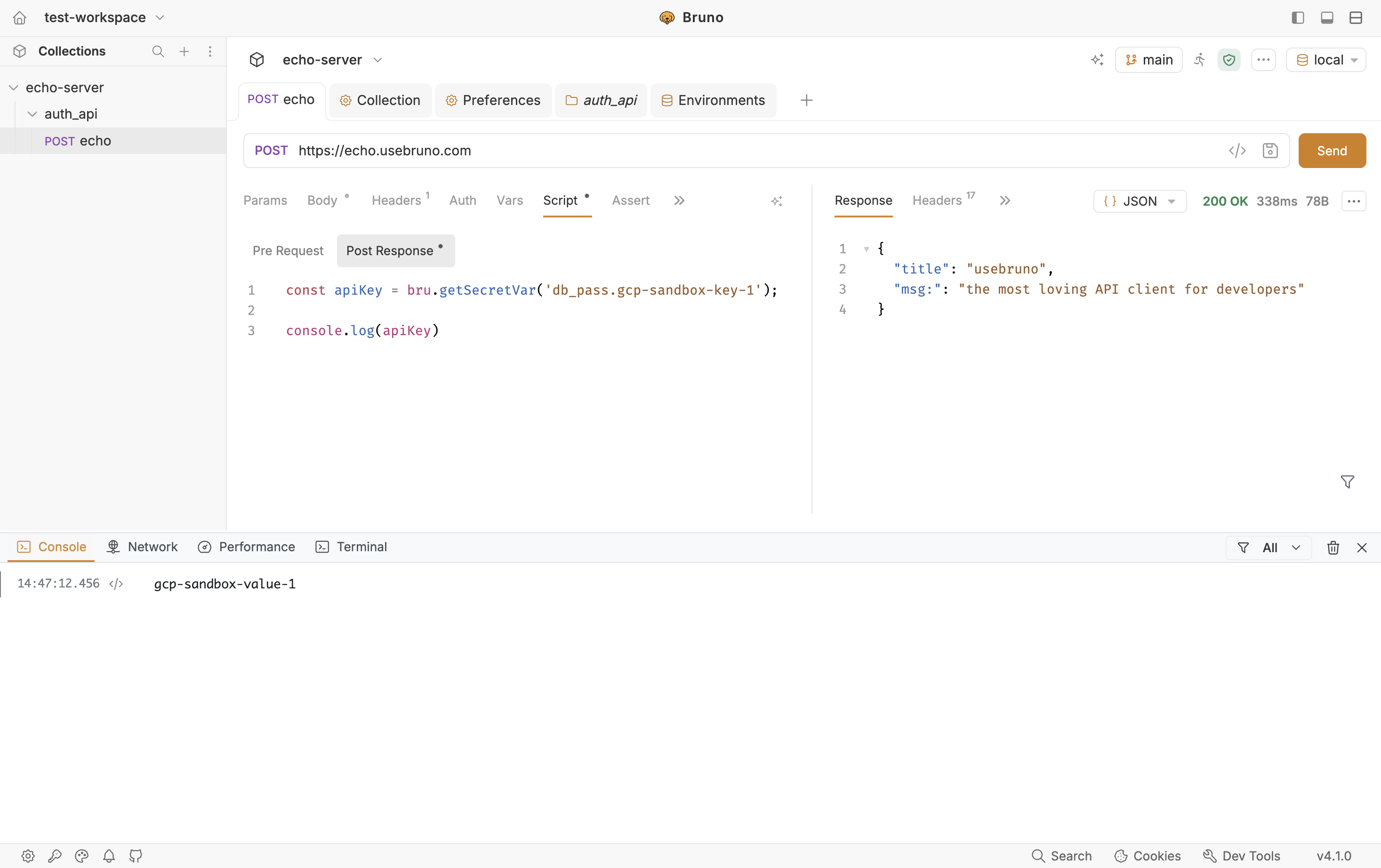Select the Post Response script tab

396,251
